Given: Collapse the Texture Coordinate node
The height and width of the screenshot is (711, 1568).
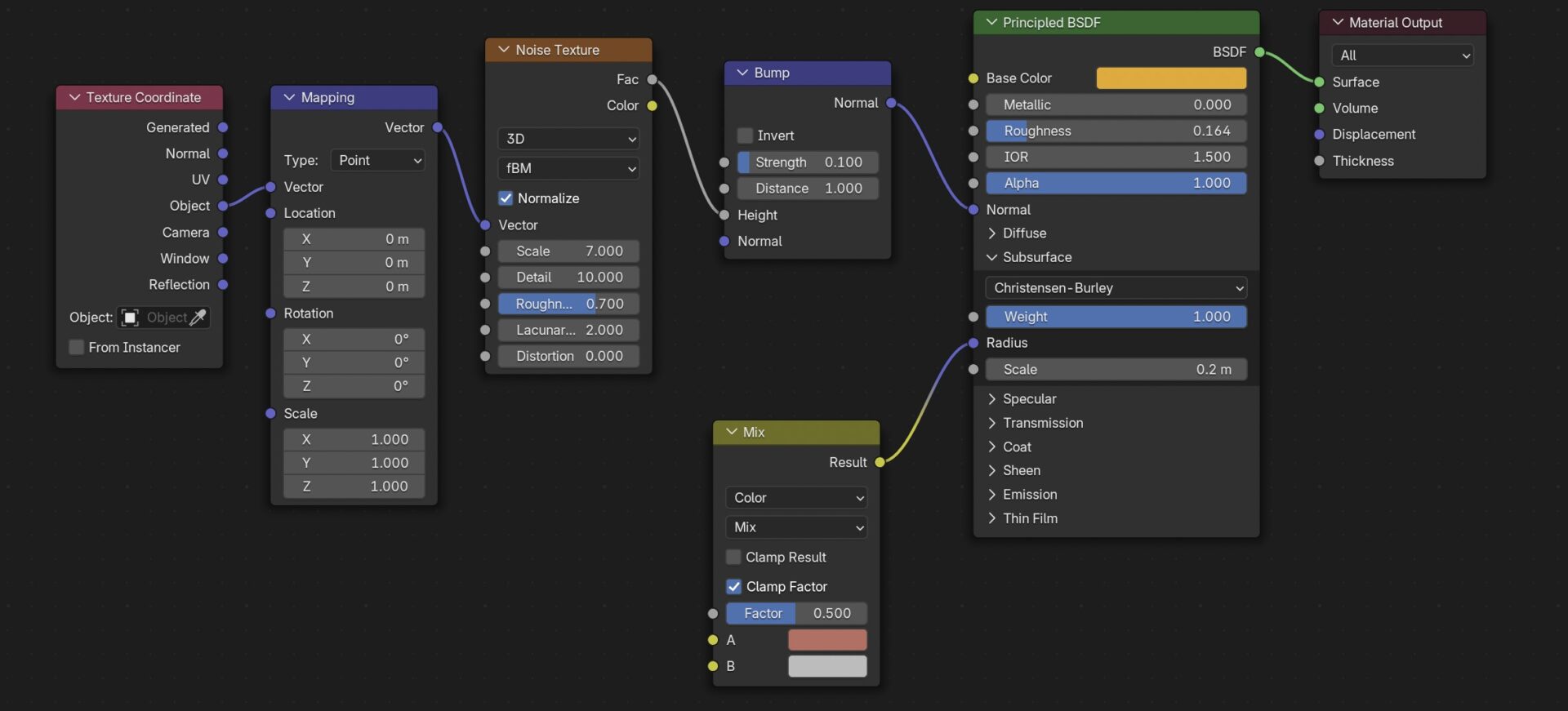Looking at the screenshot, I should pos(74,97).
